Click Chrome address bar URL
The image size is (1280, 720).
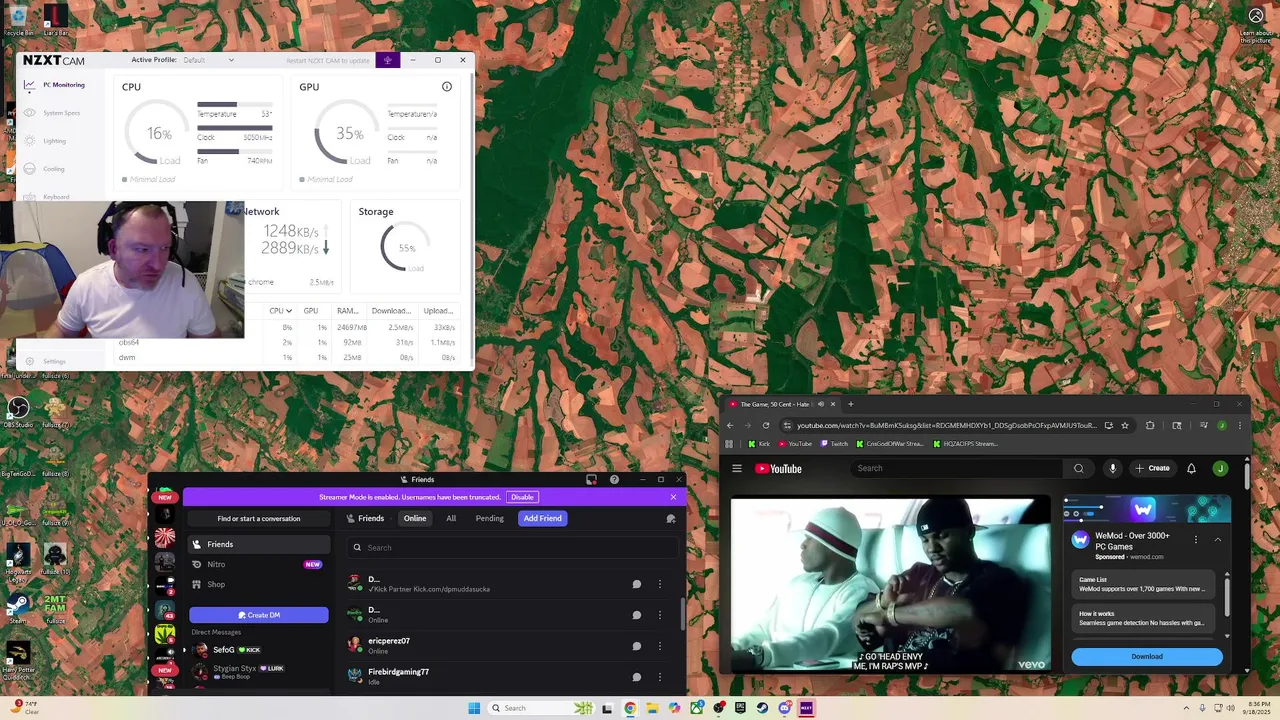(946, 425)
